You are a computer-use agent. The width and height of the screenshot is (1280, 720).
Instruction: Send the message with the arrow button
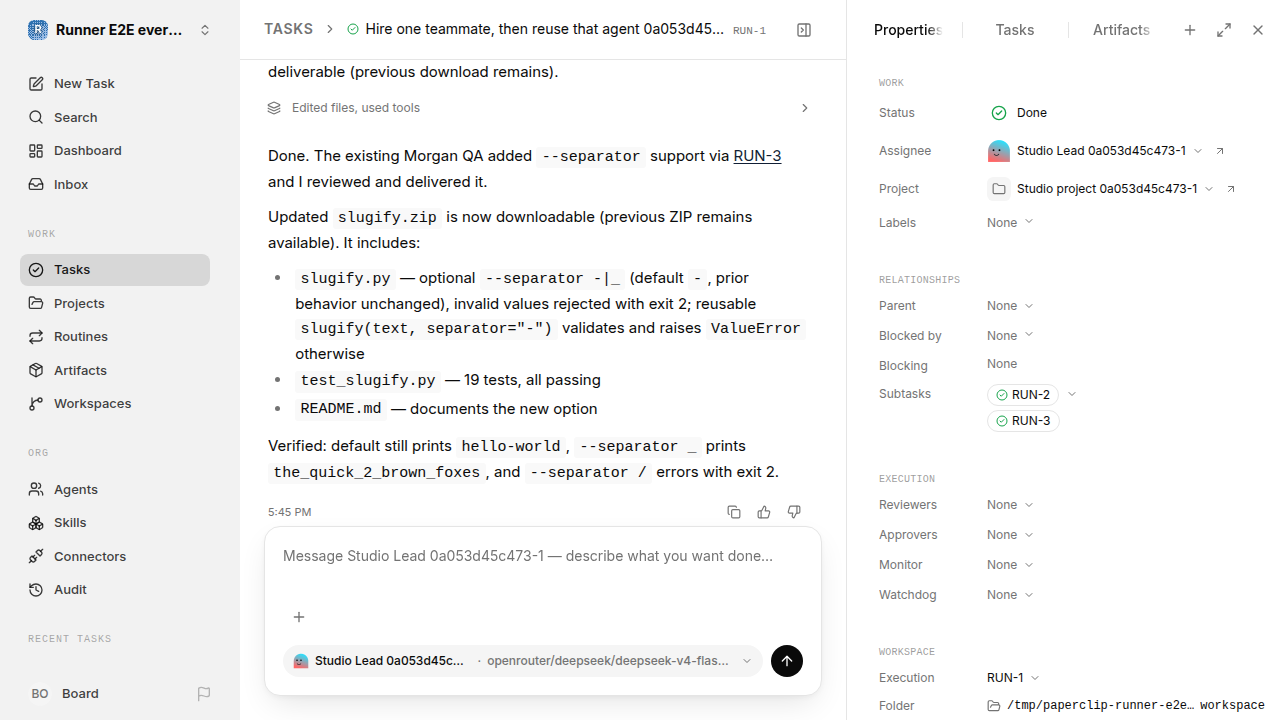tap(787, 661)
